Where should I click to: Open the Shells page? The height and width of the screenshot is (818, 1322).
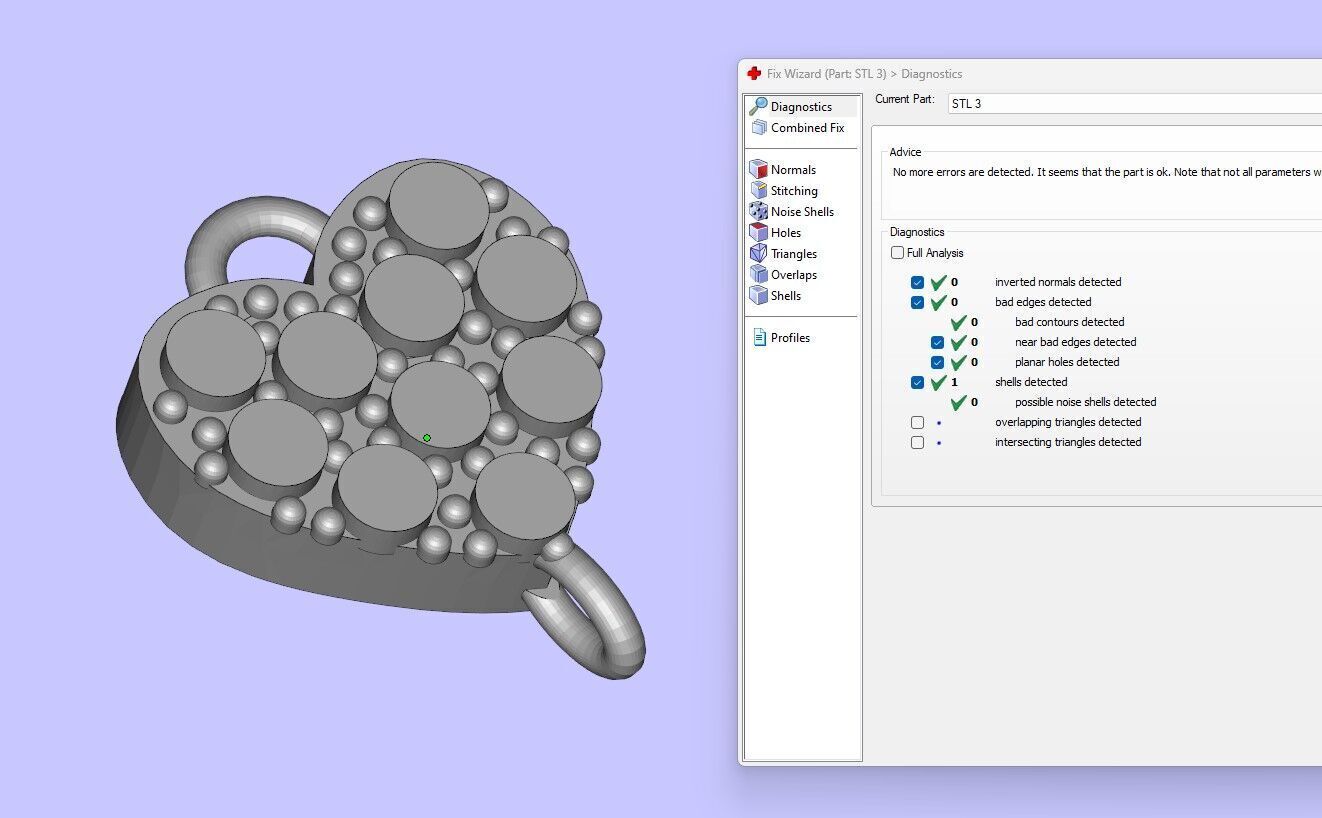click(786, 295)
